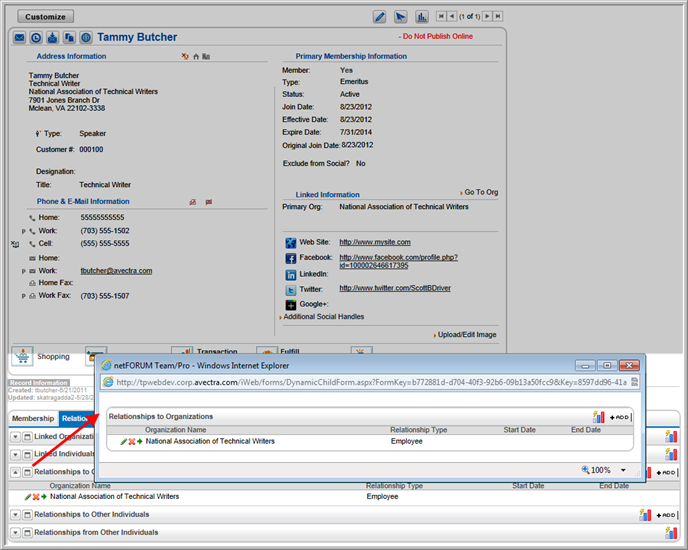The height and width of the screenshot is (550, 688).
Task: Click ADD in the popup Relationships to Organizations
Action: 620,417
